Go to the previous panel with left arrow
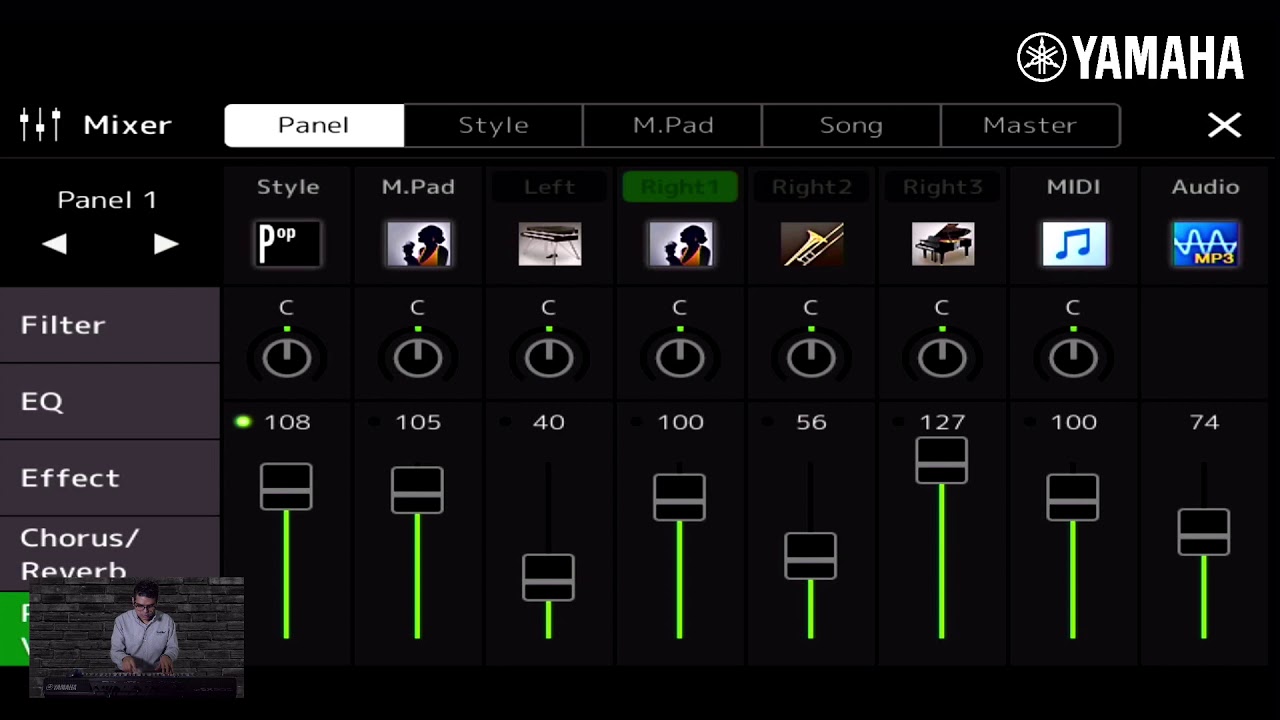Viewport: 1280px width, 720px height. (x=54, y=244)
